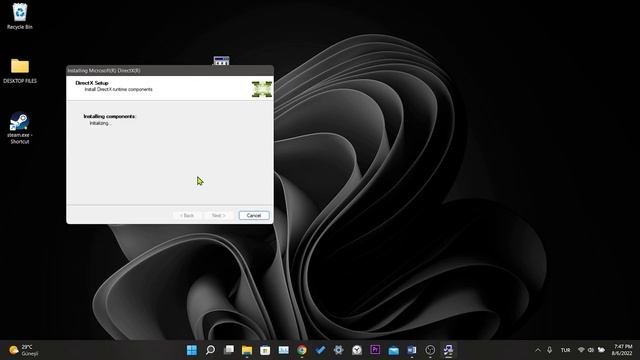Open the Windows Start menu
The image size is (640, 360).
coord(191,350)
